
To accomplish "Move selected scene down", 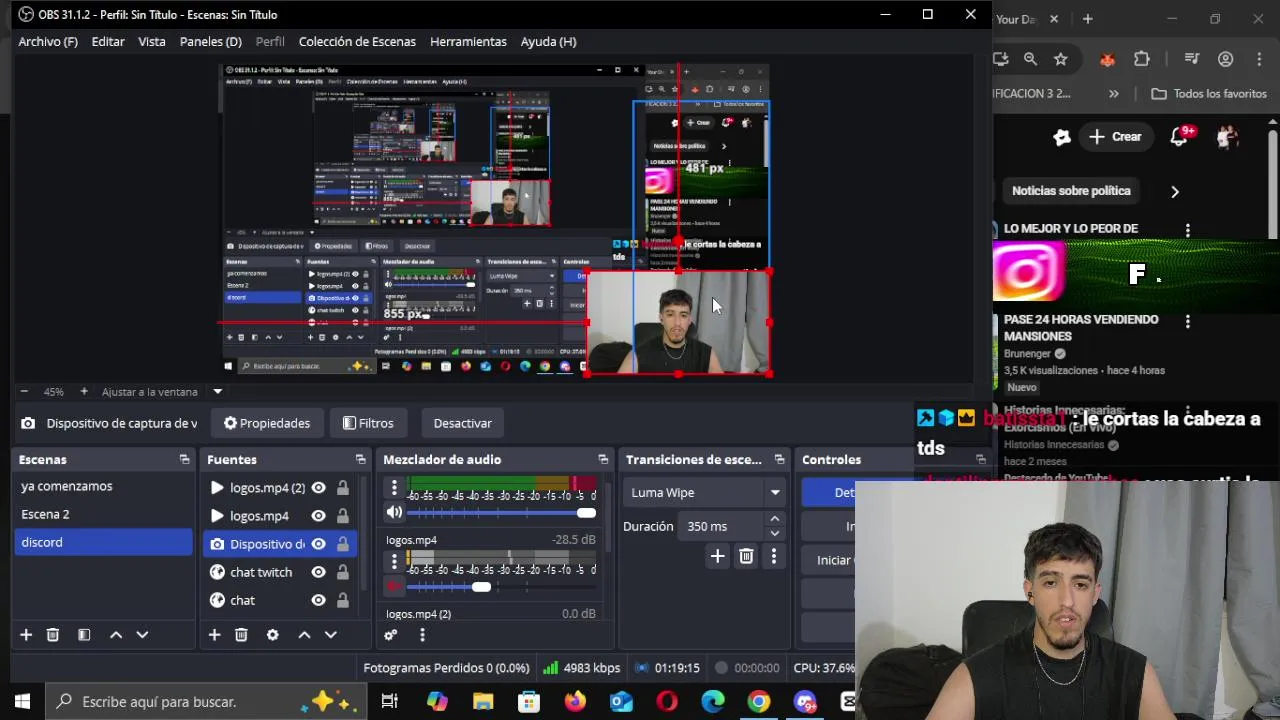I will click(x=142, y=635).
